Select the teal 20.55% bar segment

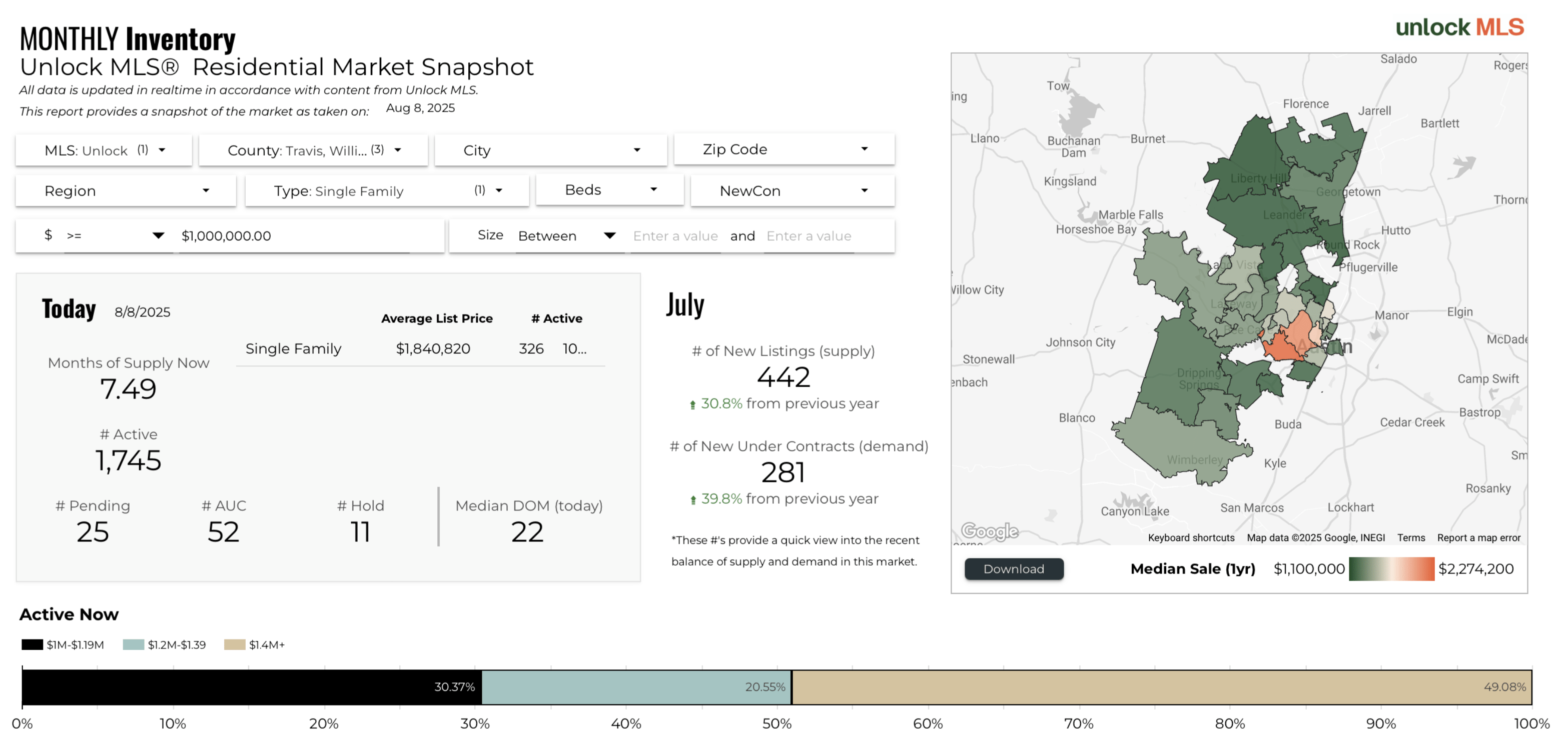pyautogui.click(x=636, y=687)
